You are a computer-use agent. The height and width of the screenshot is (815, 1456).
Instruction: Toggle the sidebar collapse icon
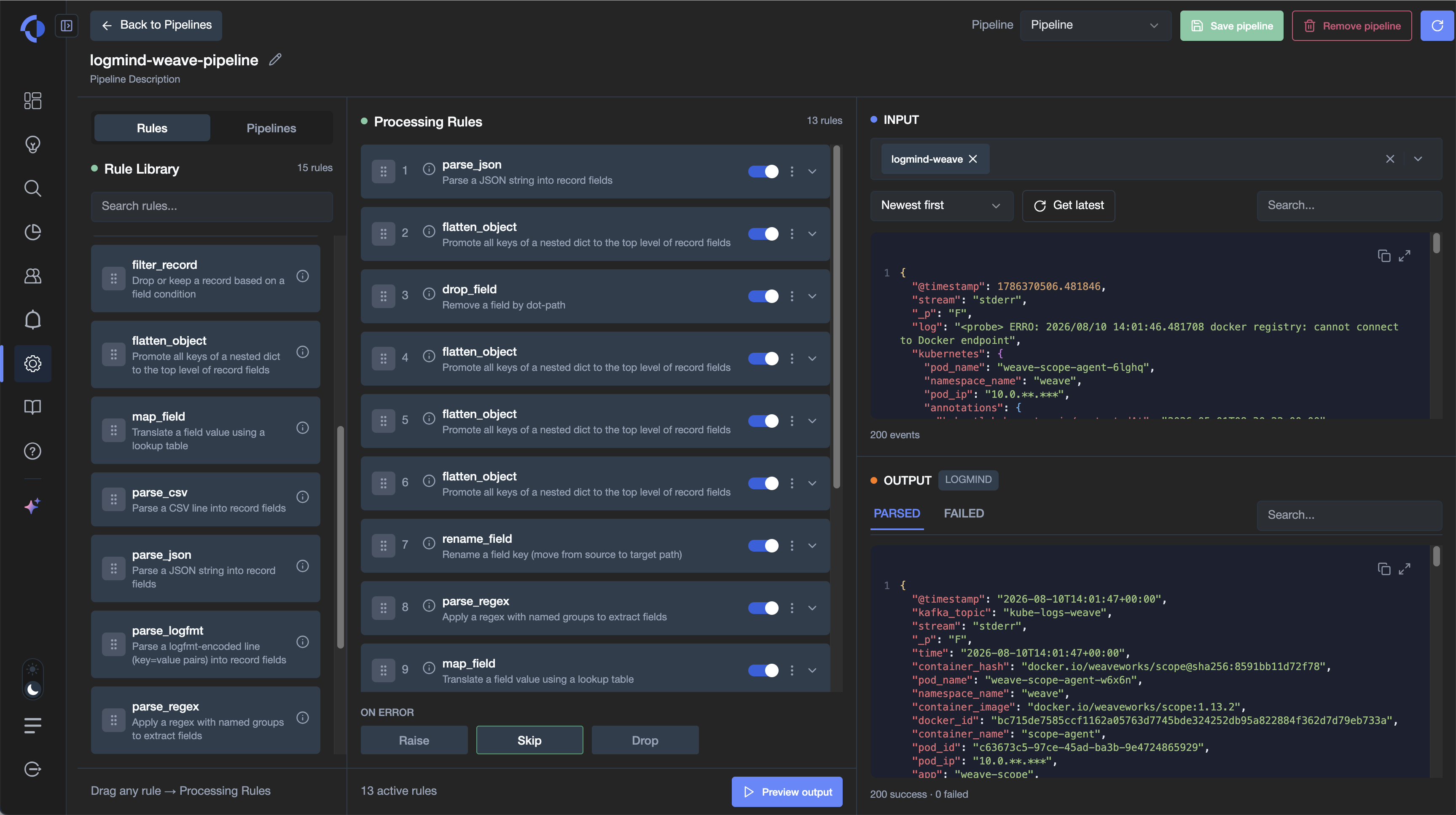pos(67,25)
